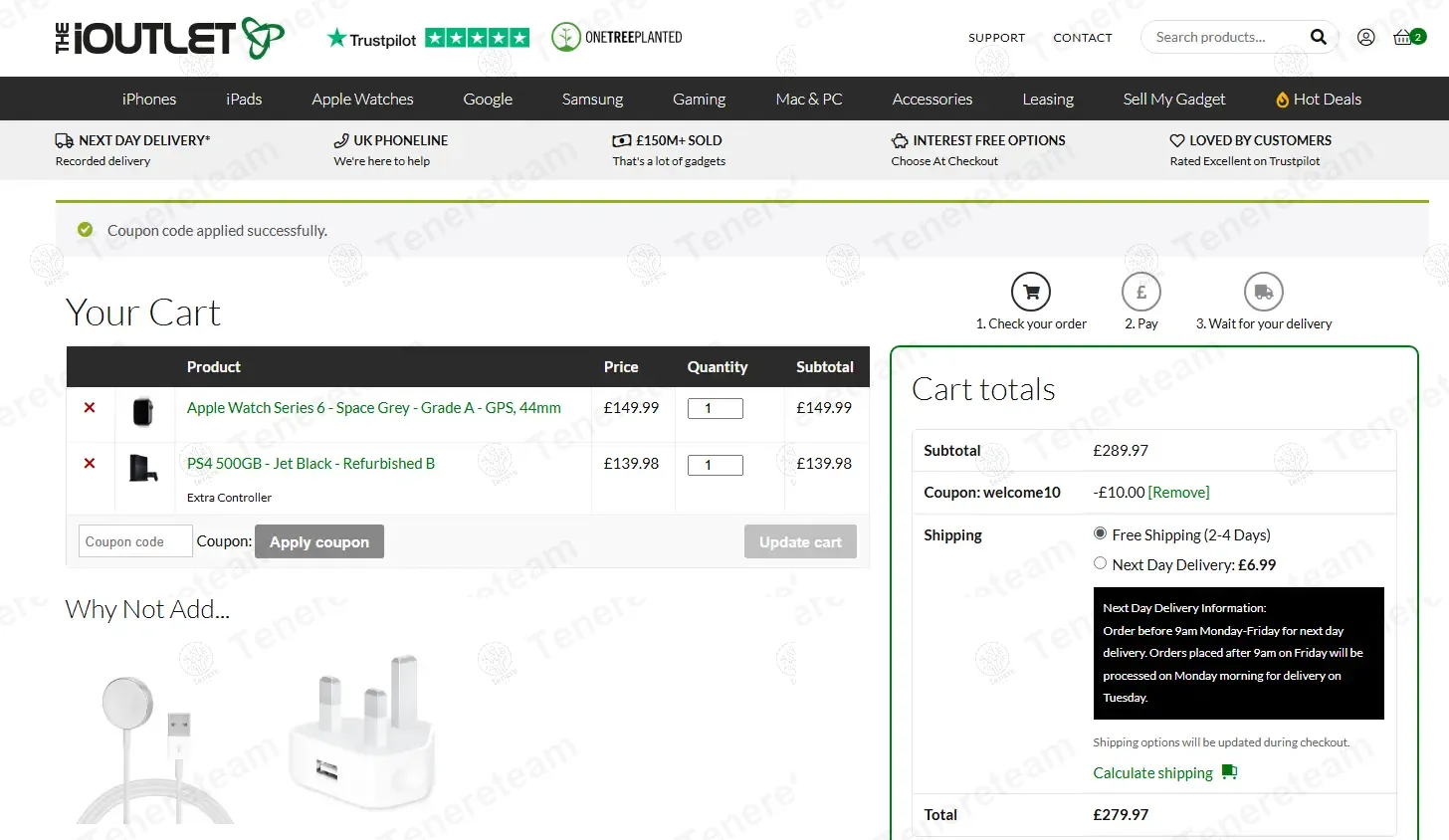Click the UK Phoneline phone icon
The height and width of the screenshot is (840, 1449).
click(x=341, y=140)
